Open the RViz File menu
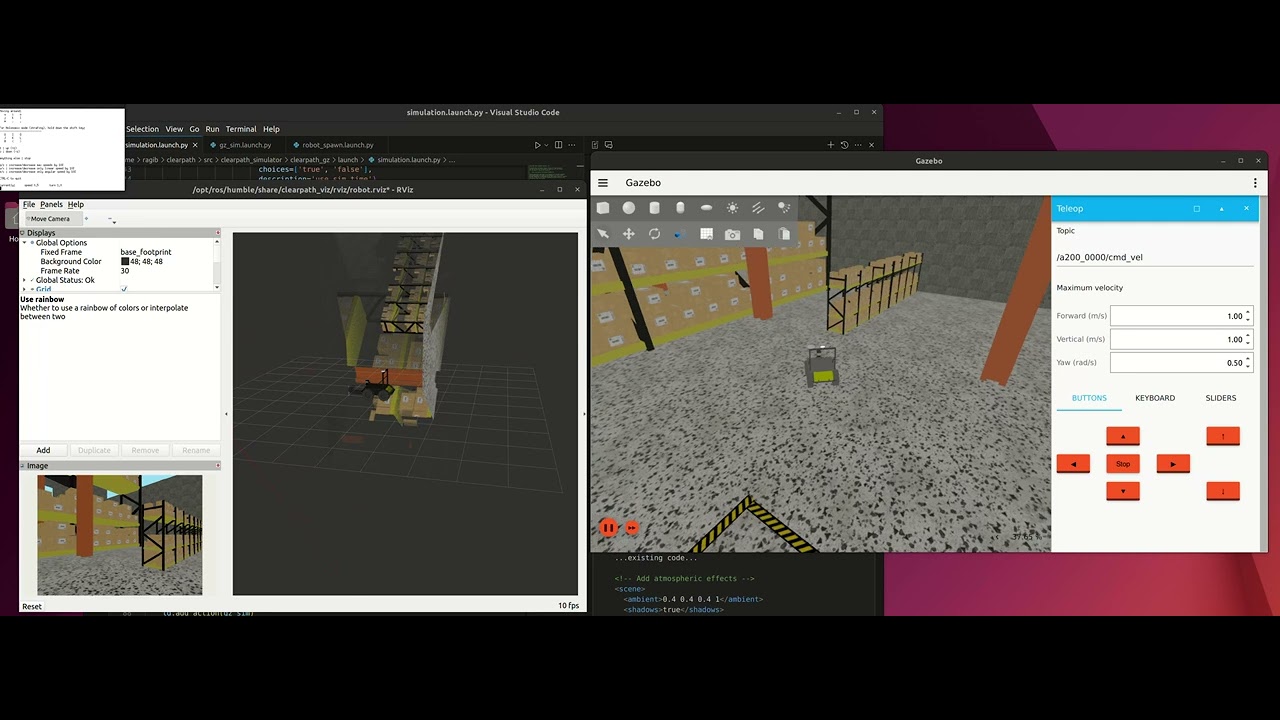Viewport: 1280px width, 720px height. [29, 204]
